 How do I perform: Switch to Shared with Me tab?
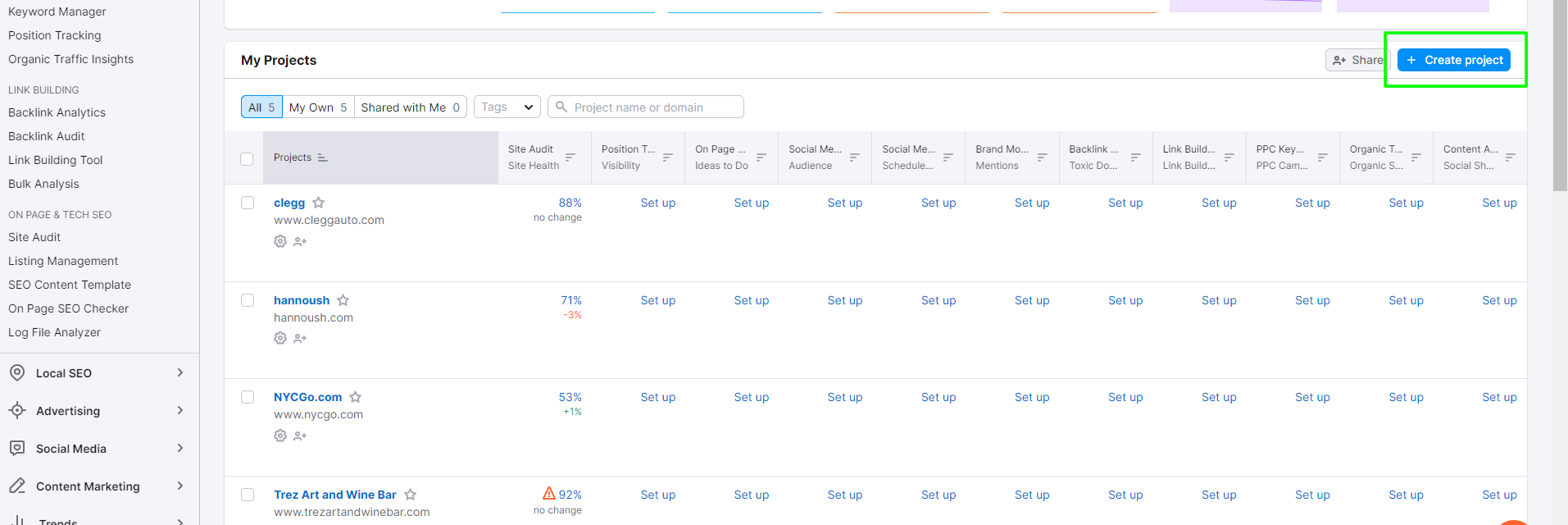pos(411,107)
